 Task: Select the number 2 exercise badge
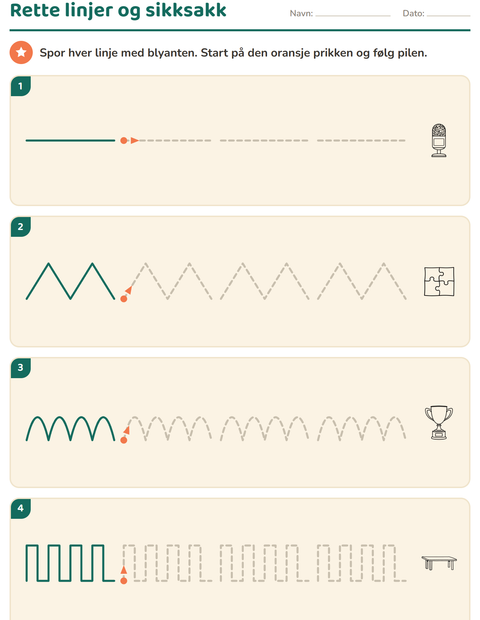click(21, 227)
